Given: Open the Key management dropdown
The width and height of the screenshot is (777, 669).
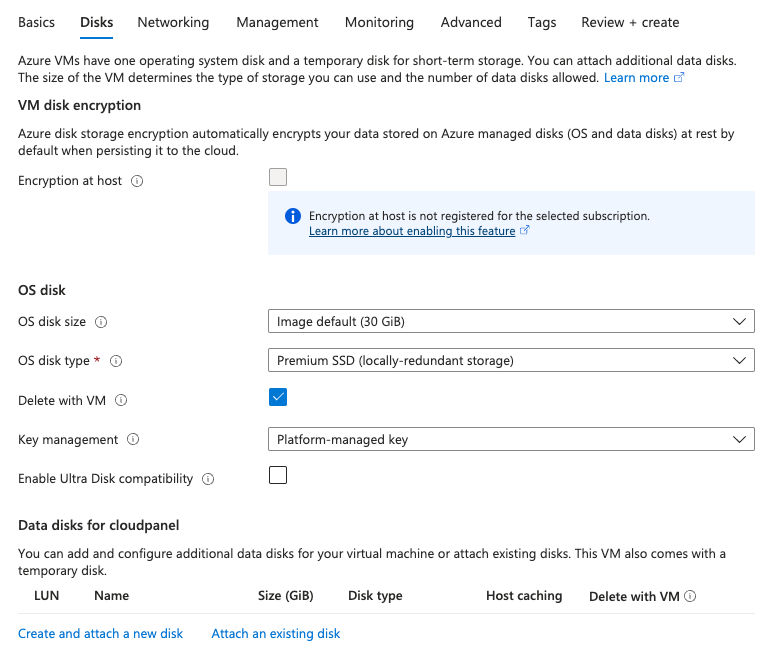Looking at the screenshot, I should coord(510,439).
